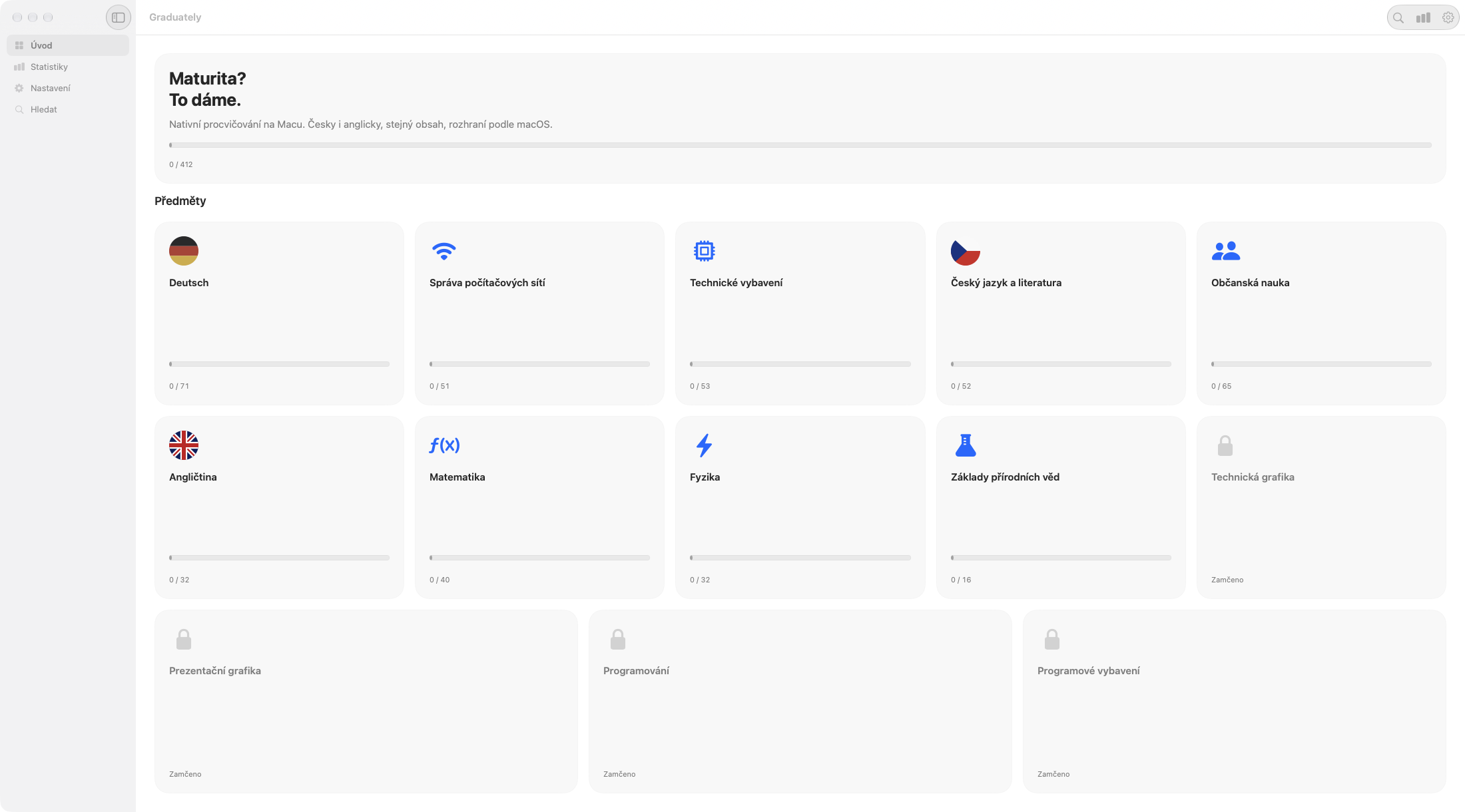Select Úvod in the sidebar
This screenshot has height=812, width=1465.
tap(68, 45)
